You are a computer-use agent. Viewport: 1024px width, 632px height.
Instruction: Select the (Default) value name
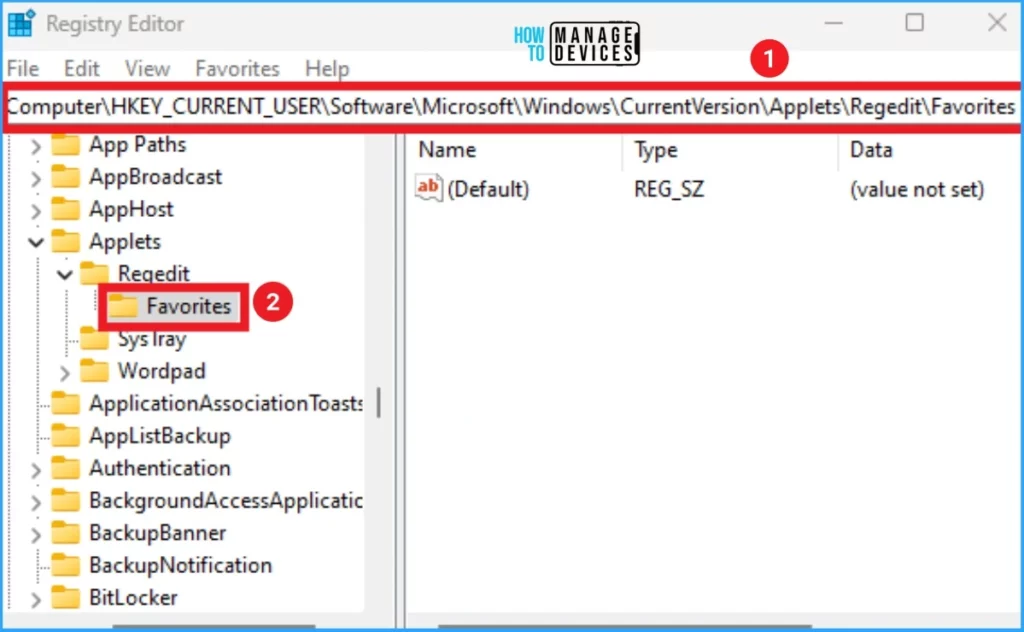point(488,189)
